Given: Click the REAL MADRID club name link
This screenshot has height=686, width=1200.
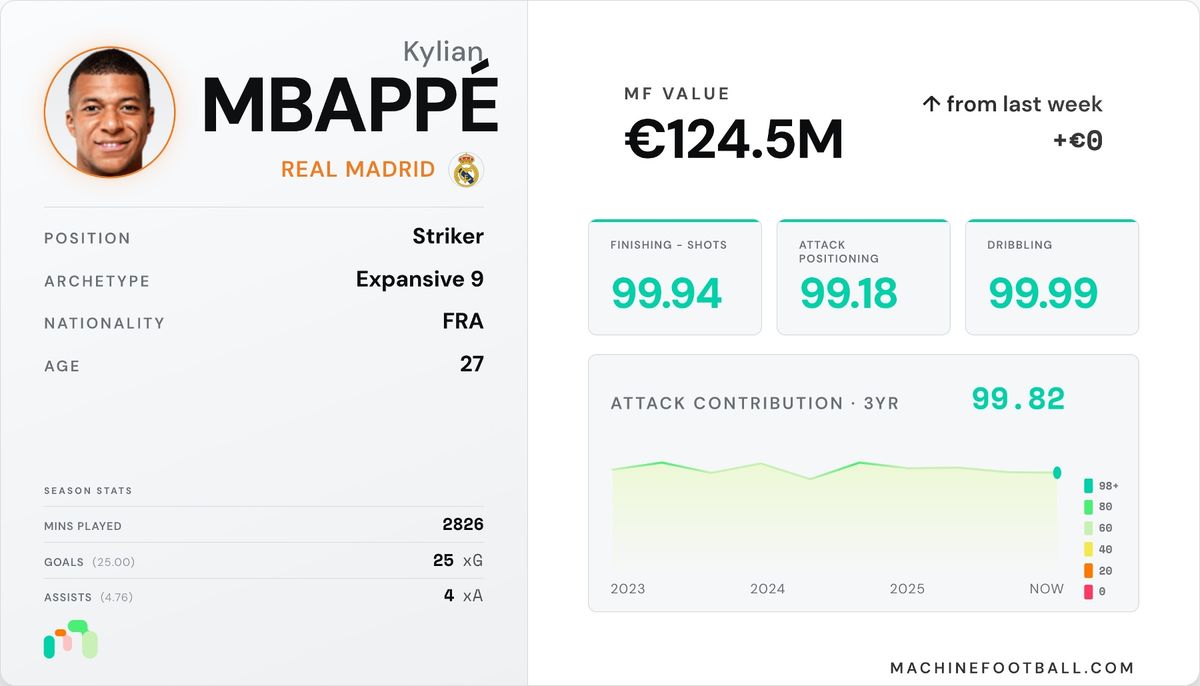Looking at the screenshot, I should [x=358, y=170].
